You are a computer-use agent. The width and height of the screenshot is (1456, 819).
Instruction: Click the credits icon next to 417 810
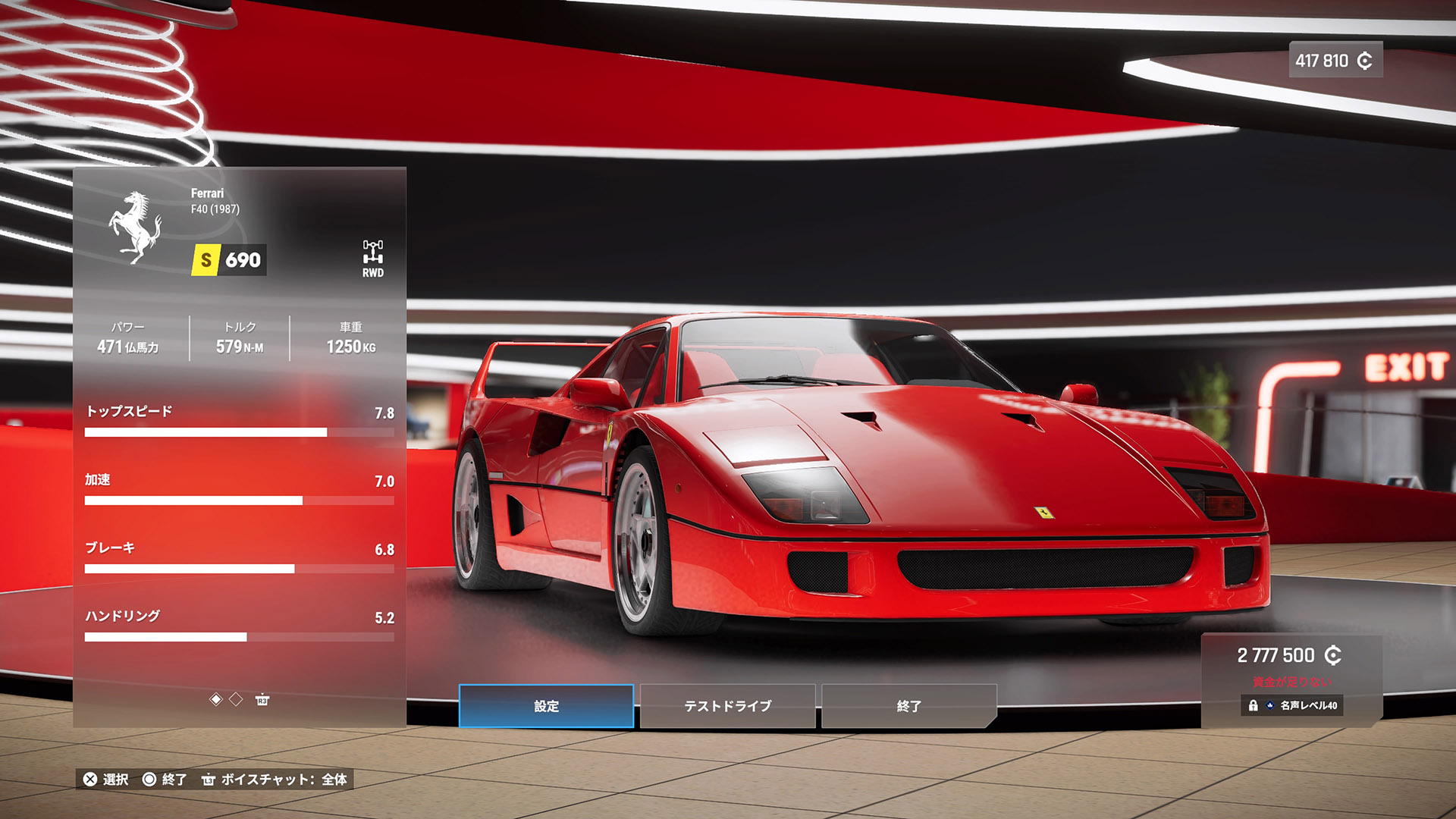pos(1364,61)
